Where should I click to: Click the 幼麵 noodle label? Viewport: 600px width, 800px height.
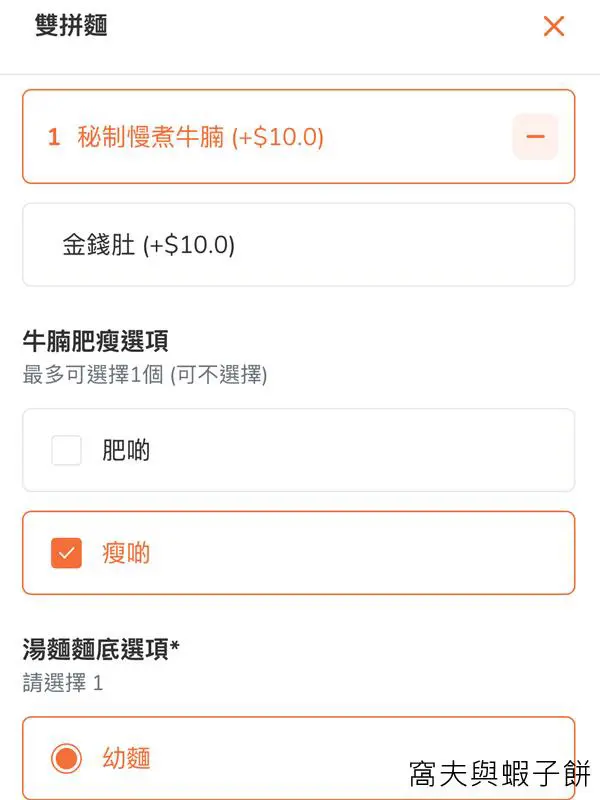pos(126,759)
